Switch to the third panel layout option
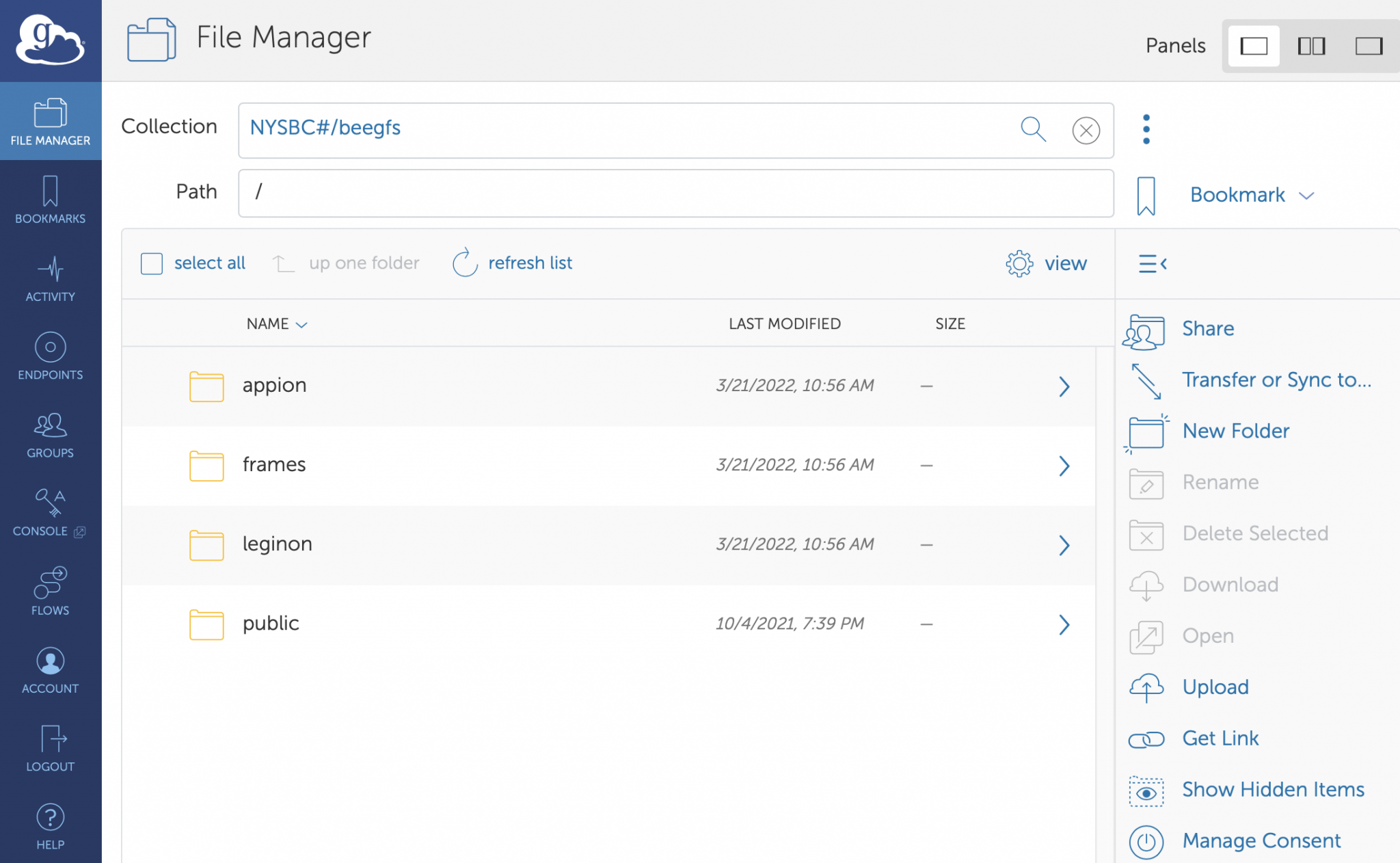The height and width of the screenshot is (863, 1400). tap(1369, 46)
